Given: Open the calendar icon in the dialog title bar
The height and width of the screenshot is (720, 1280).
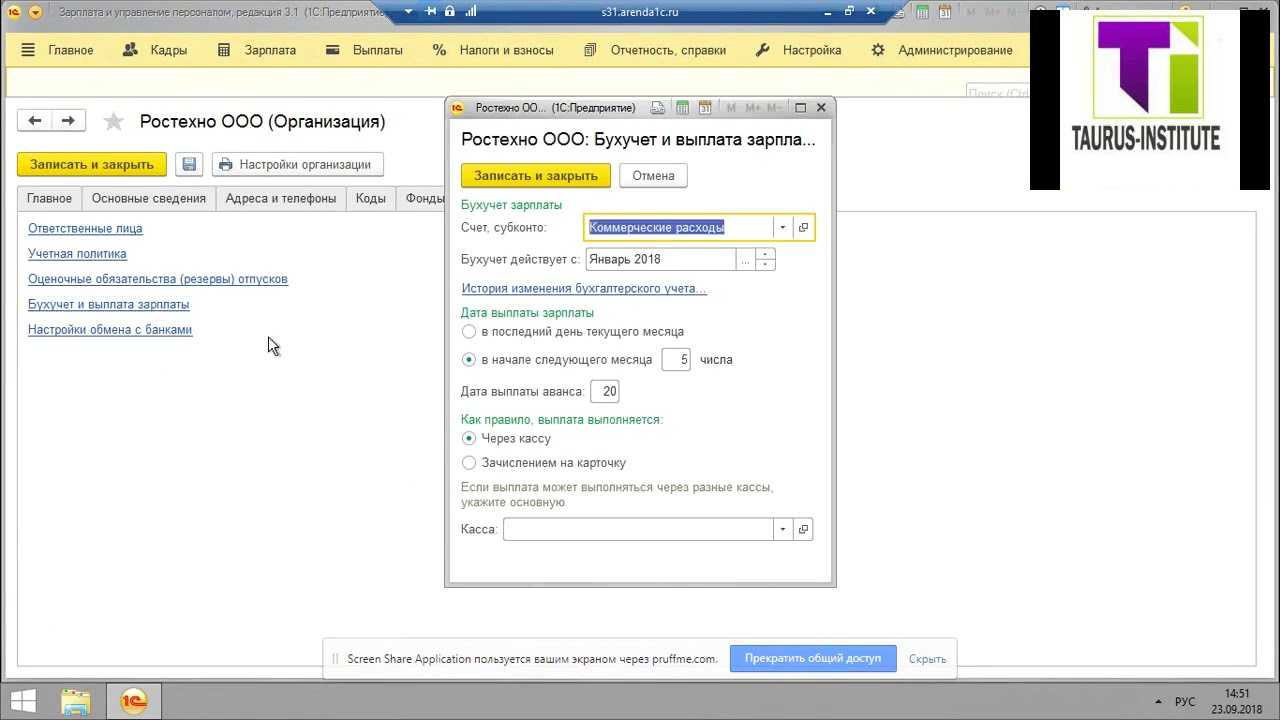Looking at the screenshot, I should [x=705, y=108].
